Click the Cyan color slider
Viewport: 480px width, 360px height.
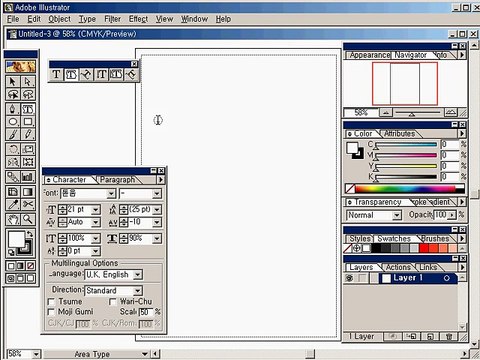(406, 145)
